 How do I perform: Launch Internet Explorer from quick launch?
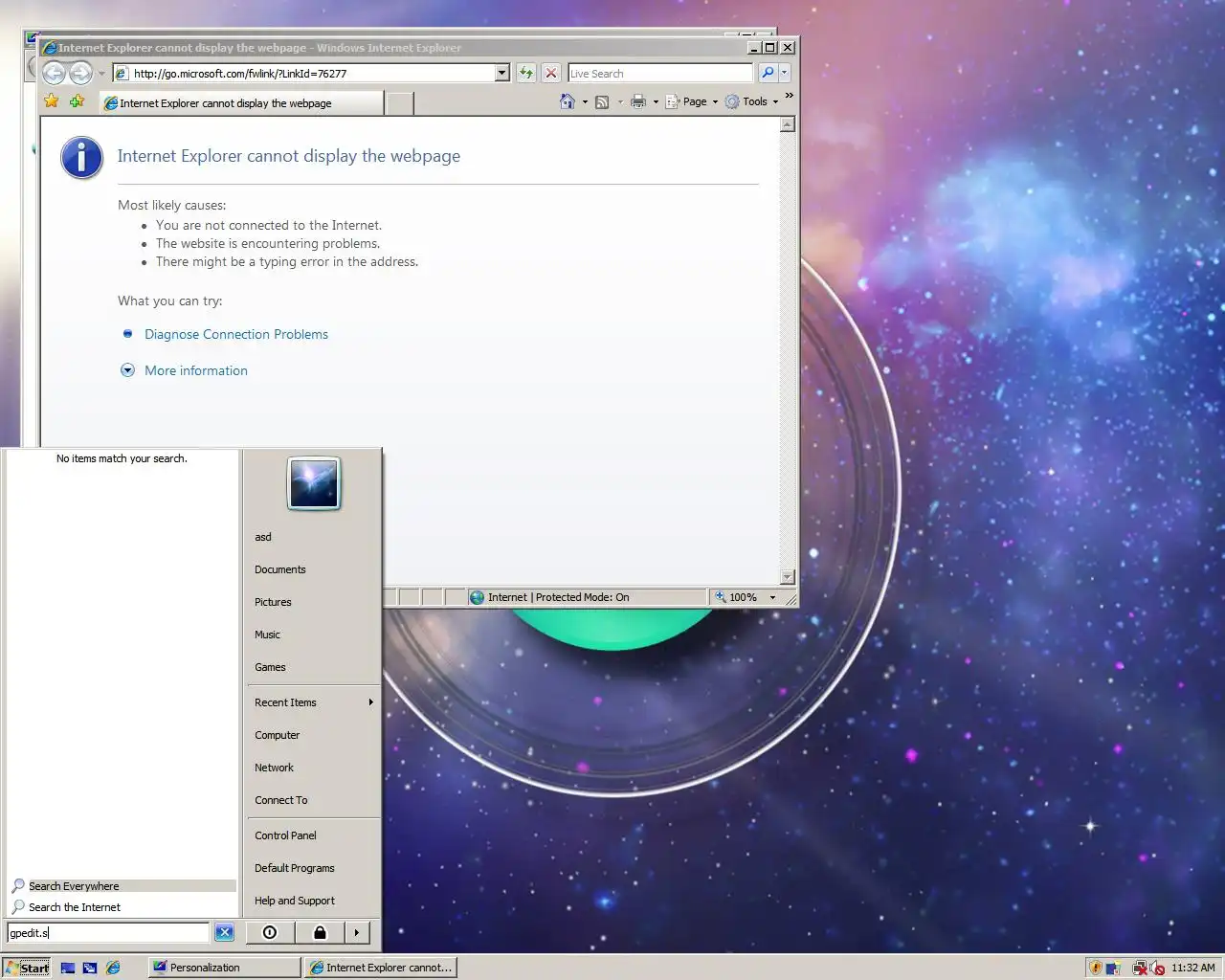tap(113, 968)
